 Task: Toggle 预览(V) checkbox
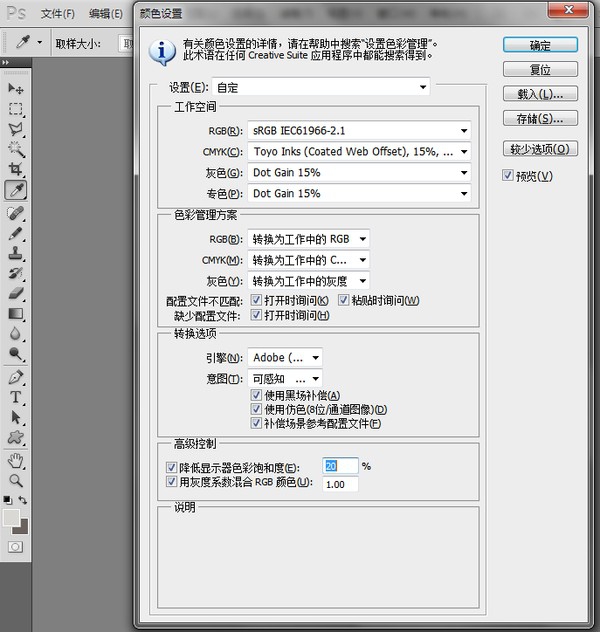click(x=508, y=175)
